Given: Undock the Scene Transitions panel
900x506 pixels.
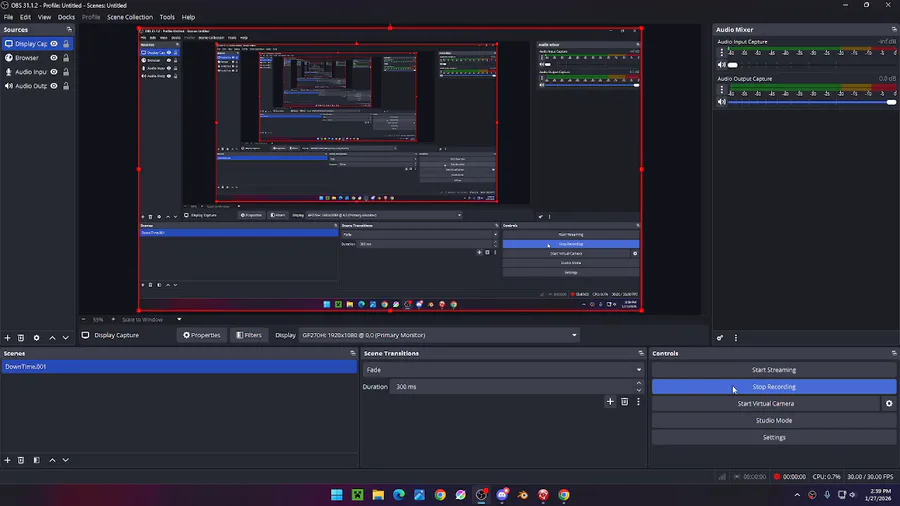Looking at the screenshot, I should point(641,353).
